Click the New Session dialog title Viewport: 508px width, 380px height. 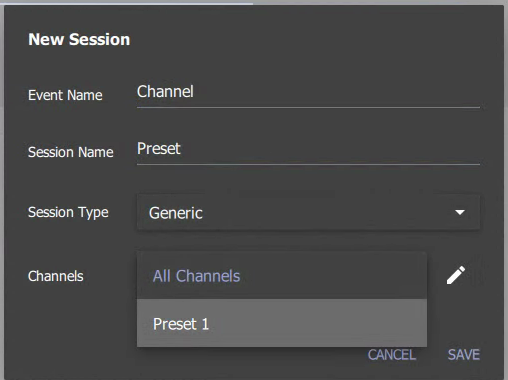coord(79,39)
